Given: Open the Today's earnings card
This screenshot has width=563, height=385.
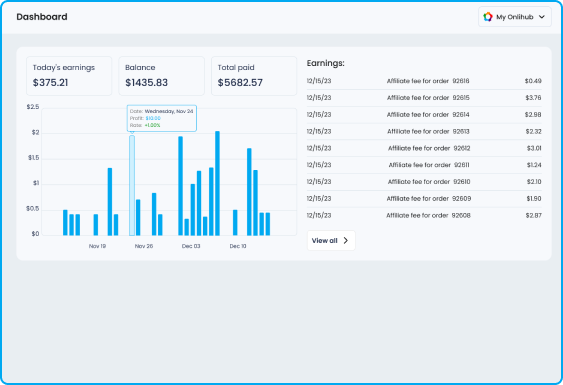Looking at the screenshot, I should [69, 76].
